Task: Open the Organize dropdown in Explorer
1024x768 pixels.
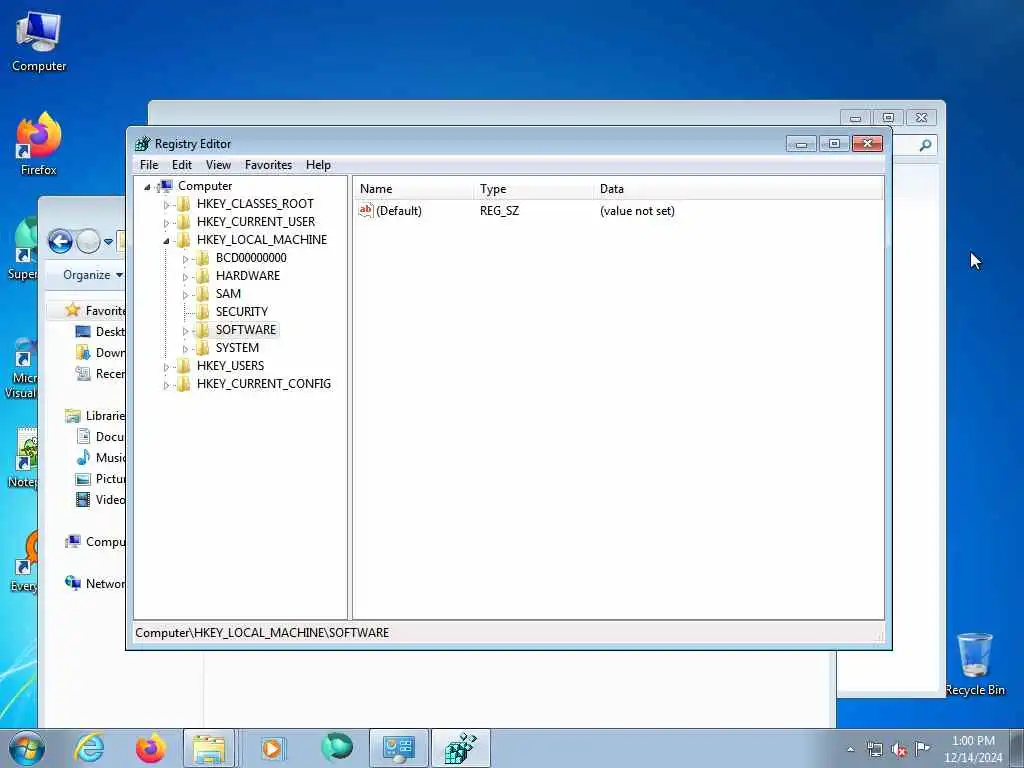Action: 93,275
